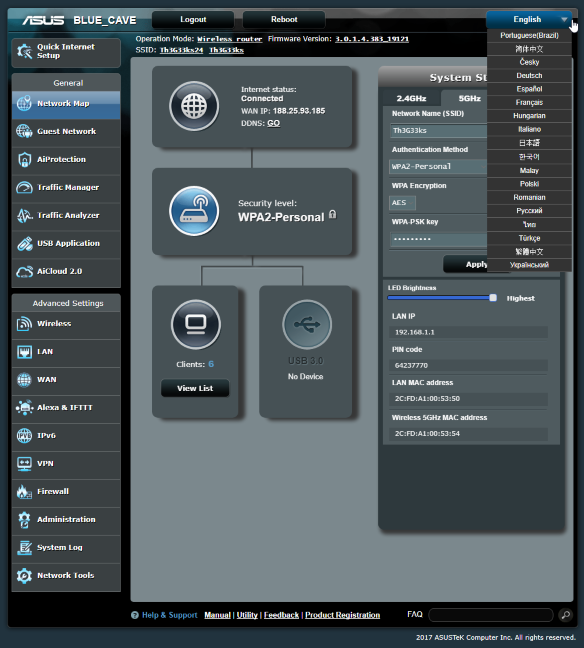Open LAN settings icon
Viewport: 584px width, 648px height.
[24, 352]
